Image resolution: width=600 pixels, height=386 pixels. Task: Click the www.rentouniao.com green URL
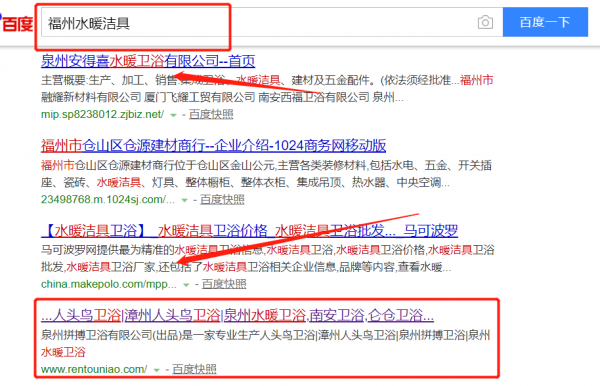[94, 369]
